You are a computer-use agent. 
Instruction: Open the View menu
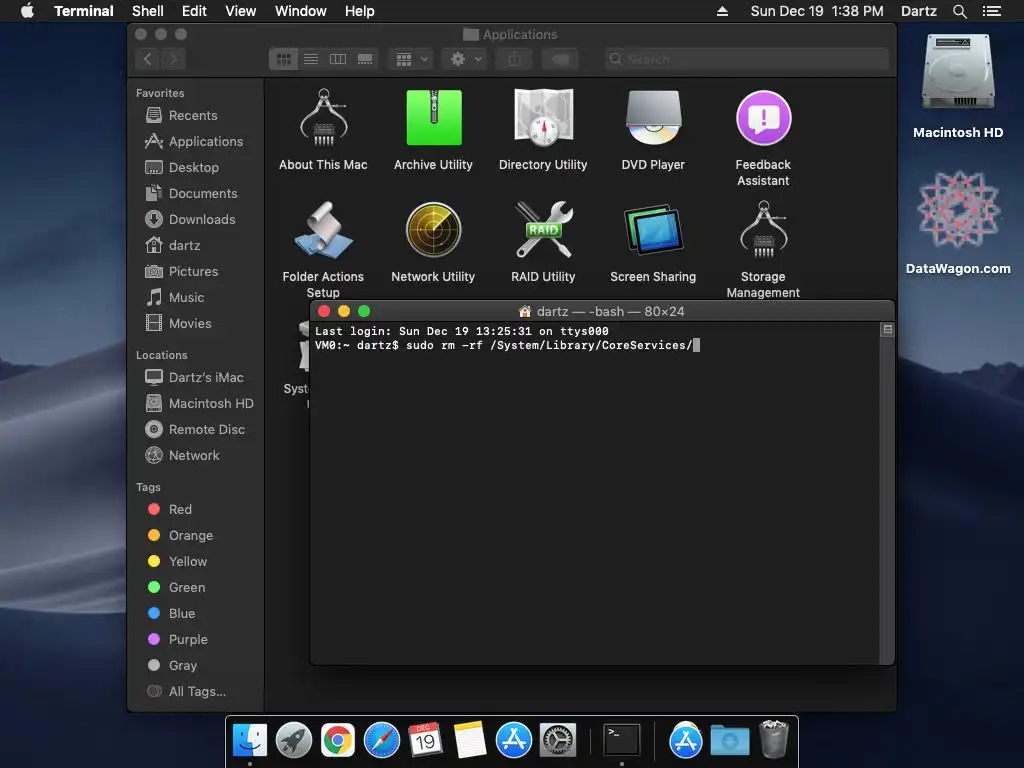pyautogui.click(x=240, y=11)
